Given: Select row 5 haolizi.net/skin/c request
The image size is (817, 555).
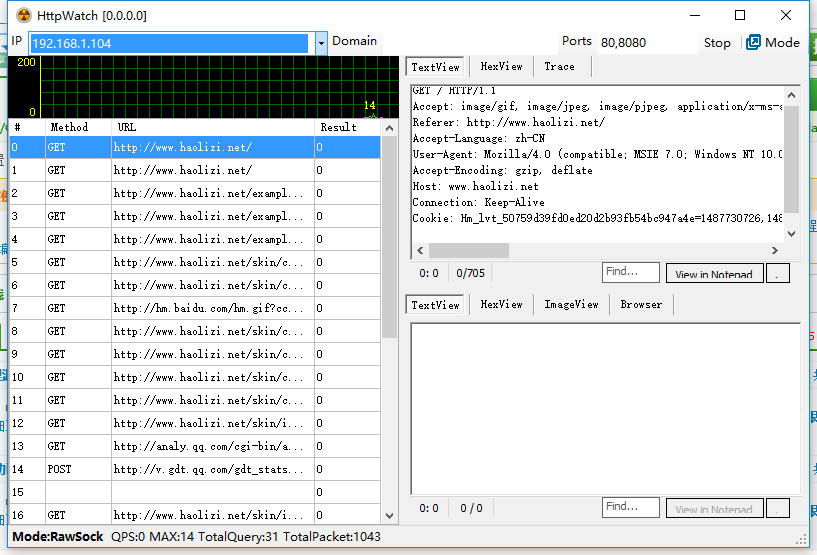Looking at the screenshot, I should [x=195, y=262].
